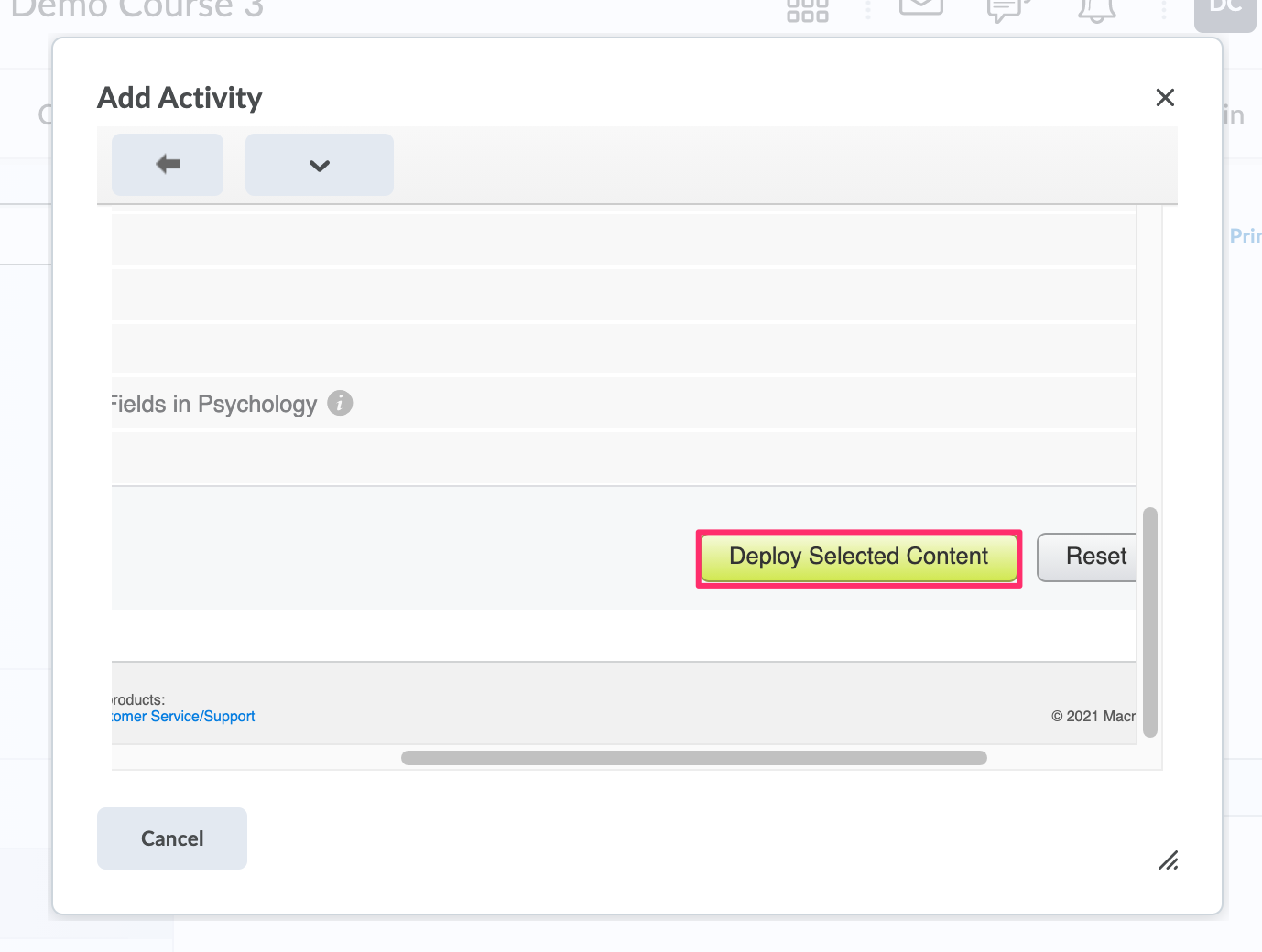Cancel the Add Activity dialog
The height and width of the screenshot is (952, 1262).
172,838
